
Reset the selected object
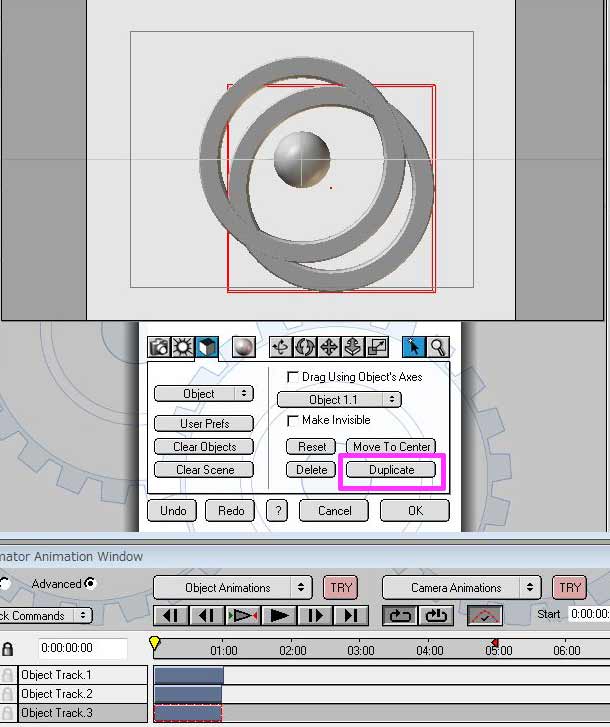(311, 446)
